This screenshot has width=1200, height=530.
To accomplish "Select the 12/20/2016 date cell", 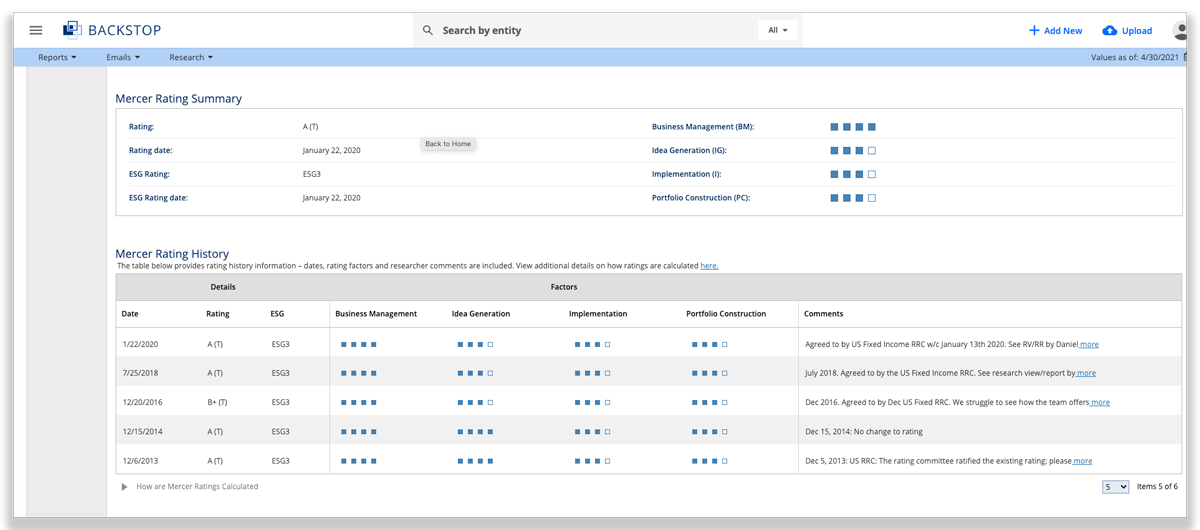I will pos(142,402).
